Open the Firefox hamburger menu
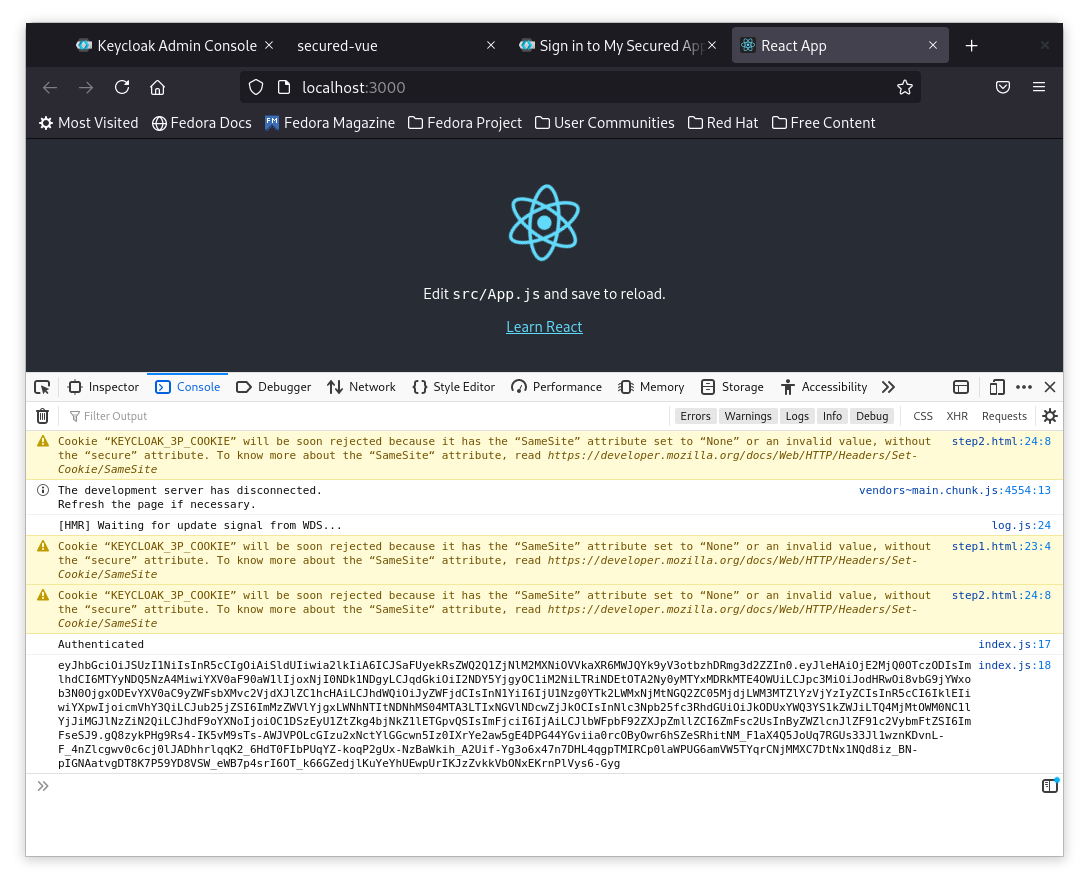This screenshot has height=885, width=1089. coord(1039,88)
